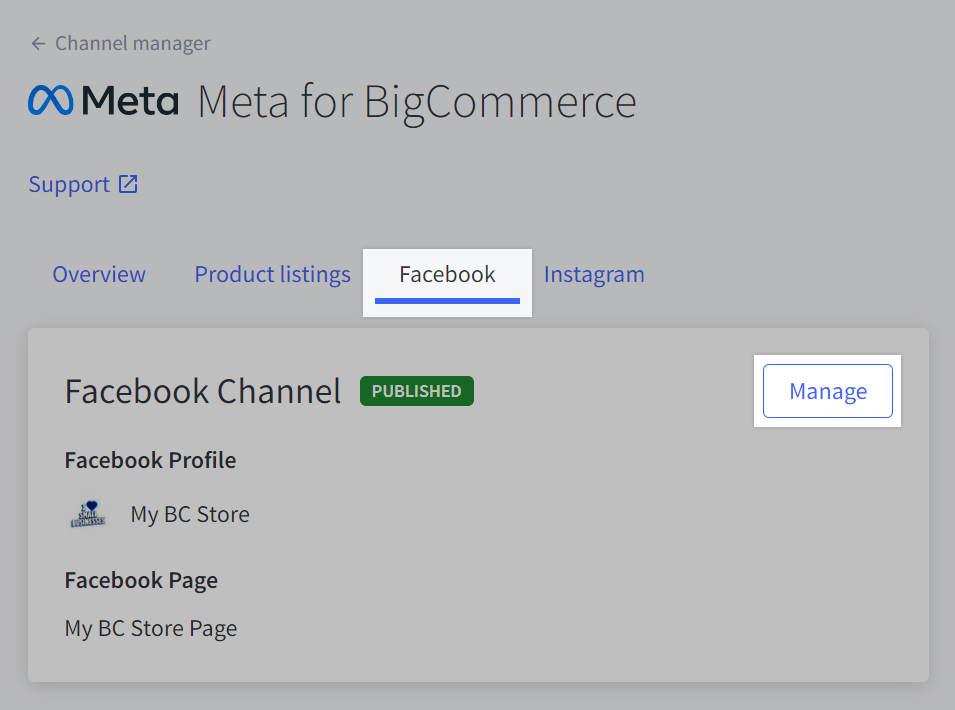Click the Manage button
Screen dimensions: 955x710
[828, 391]
